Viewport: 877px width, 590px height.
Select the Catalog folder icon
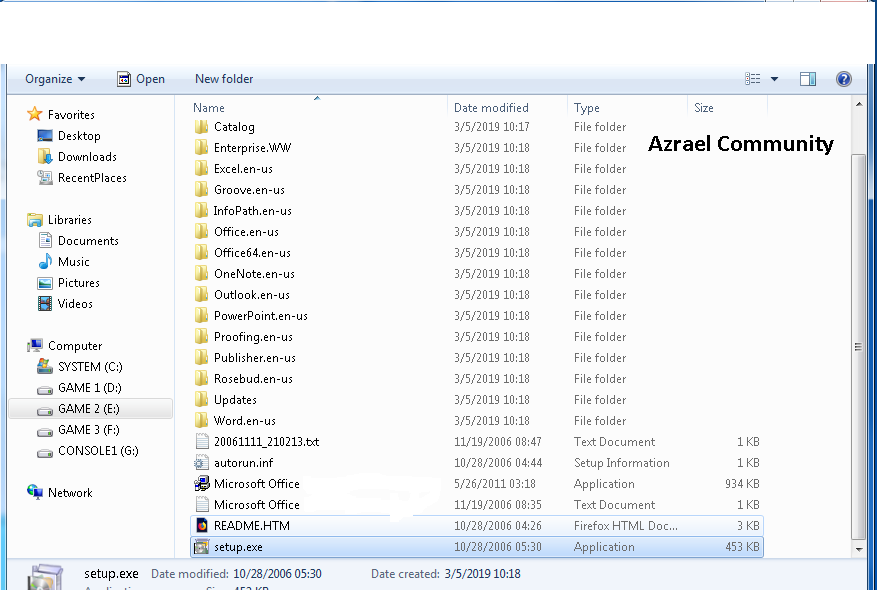tap(201, 127)
